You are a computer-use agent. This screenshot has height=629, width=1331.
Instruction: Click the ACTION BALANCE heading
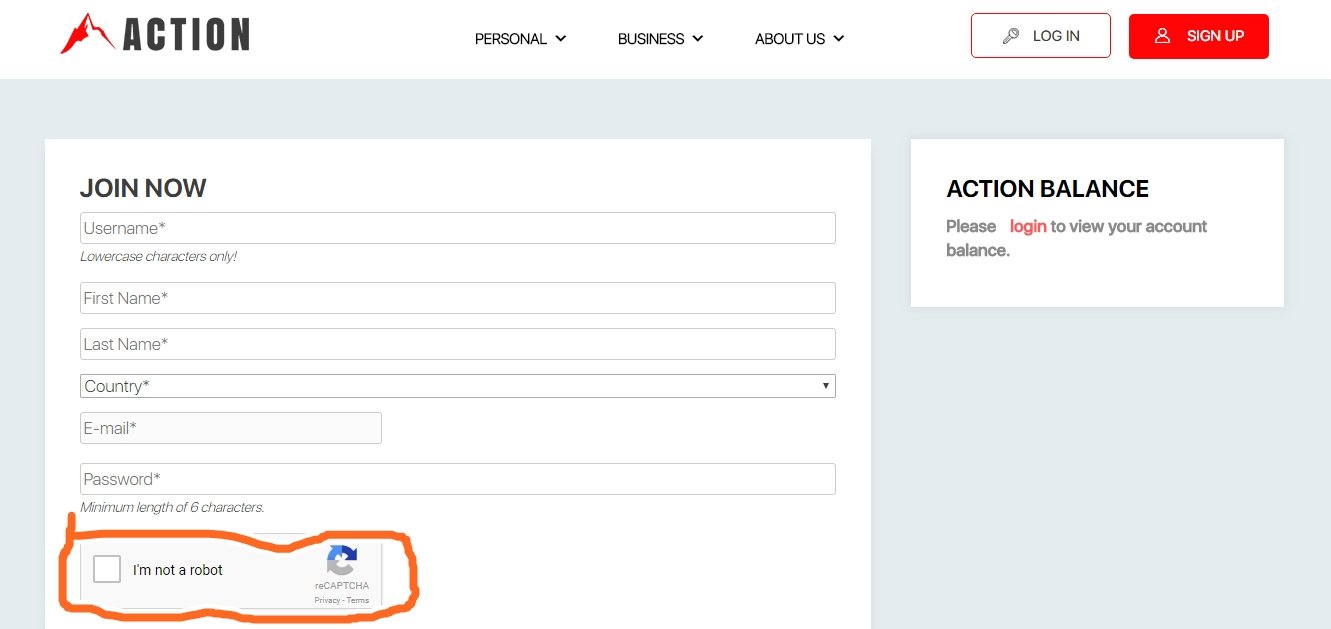1047,189
